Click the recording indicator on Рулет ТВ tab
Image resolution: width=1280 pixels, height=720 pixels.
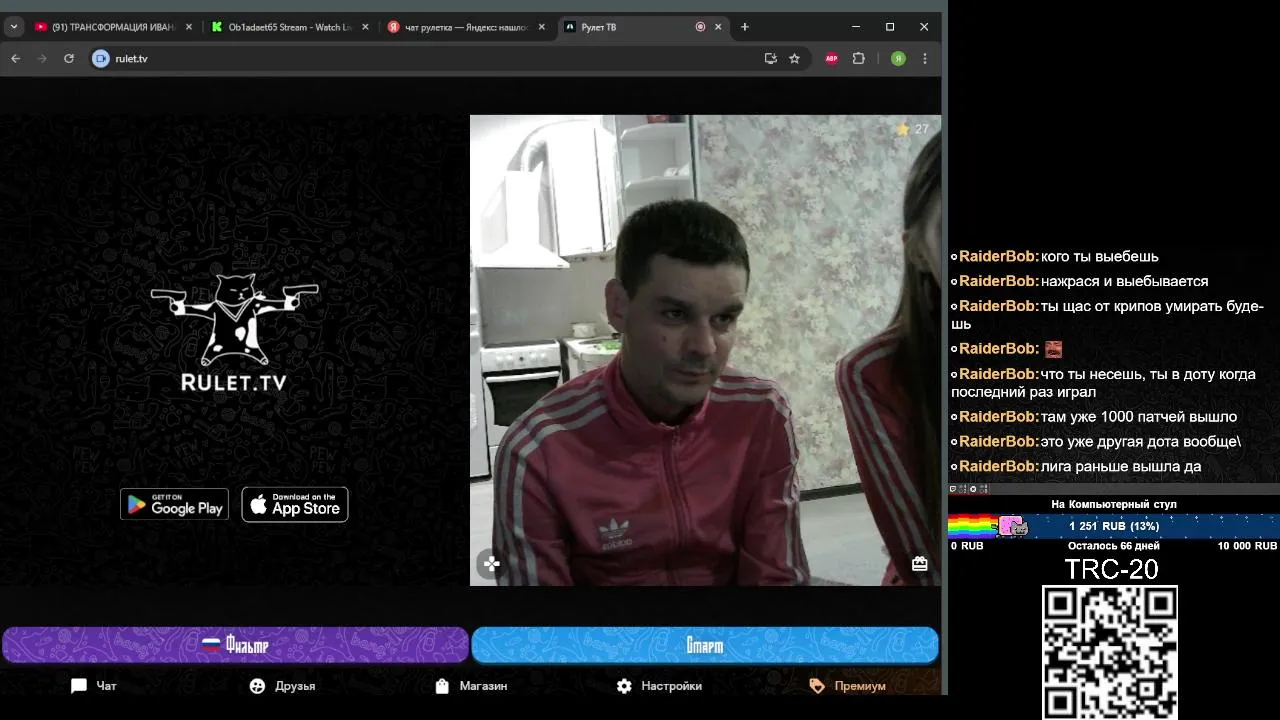click(700, 27)
